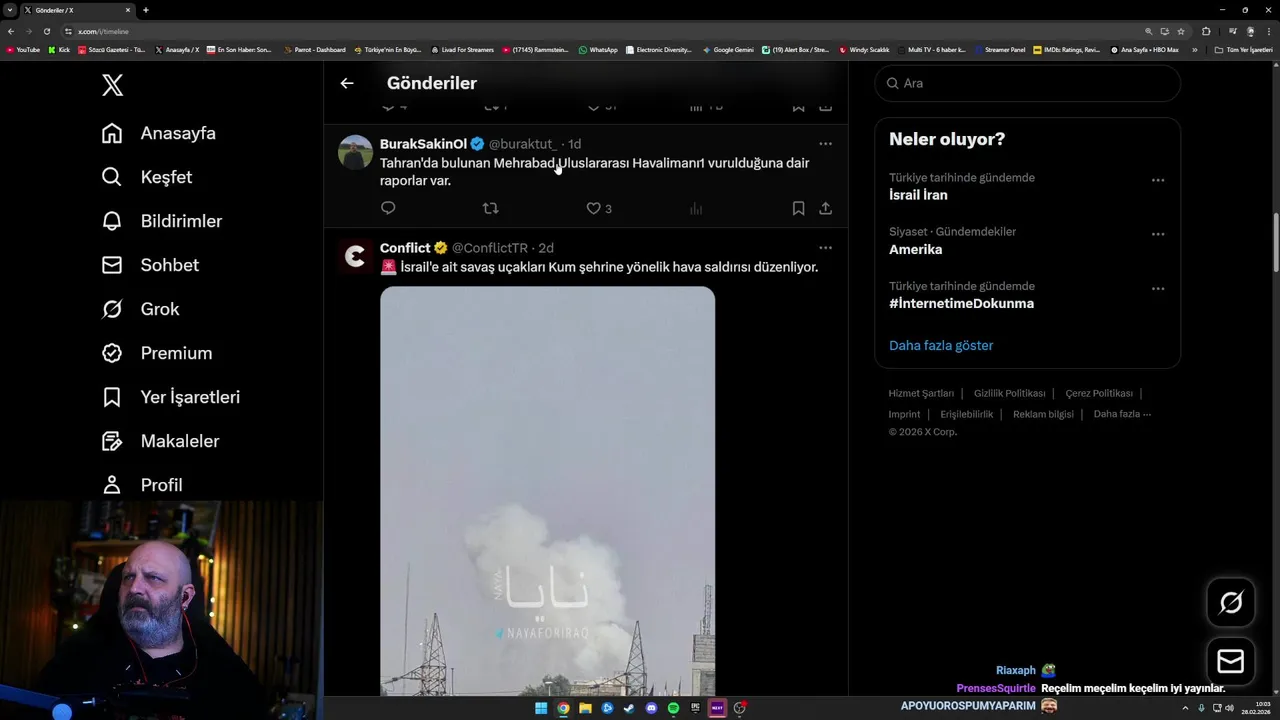This screenshot has width=1280, height=720.
Task: Open the Chrome tab search dropdown
Action: click(10, 10)
